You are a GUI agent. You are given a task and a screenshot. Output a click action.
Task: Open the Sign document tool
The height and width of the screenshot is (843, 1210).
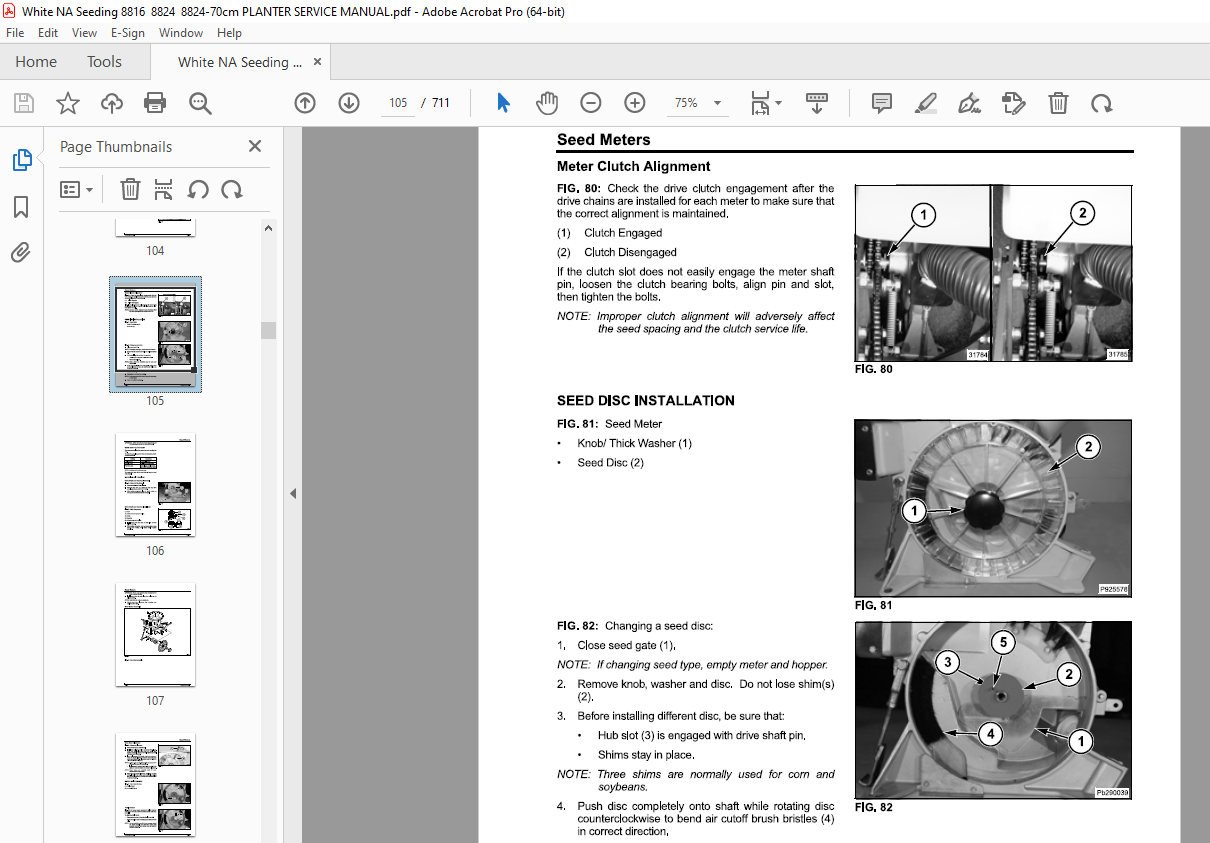pos(969,103)
